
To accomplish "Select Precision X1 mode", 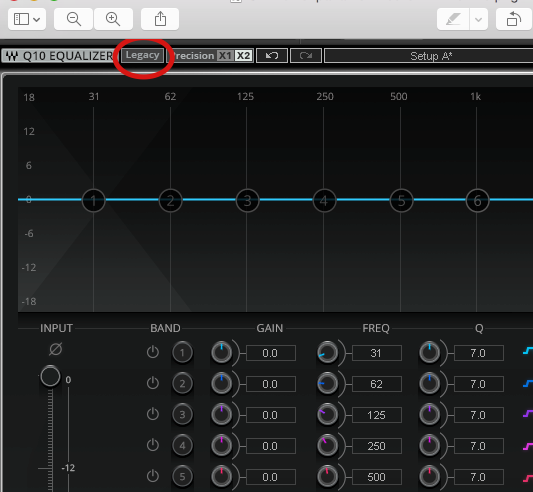I will pos(225,55).
